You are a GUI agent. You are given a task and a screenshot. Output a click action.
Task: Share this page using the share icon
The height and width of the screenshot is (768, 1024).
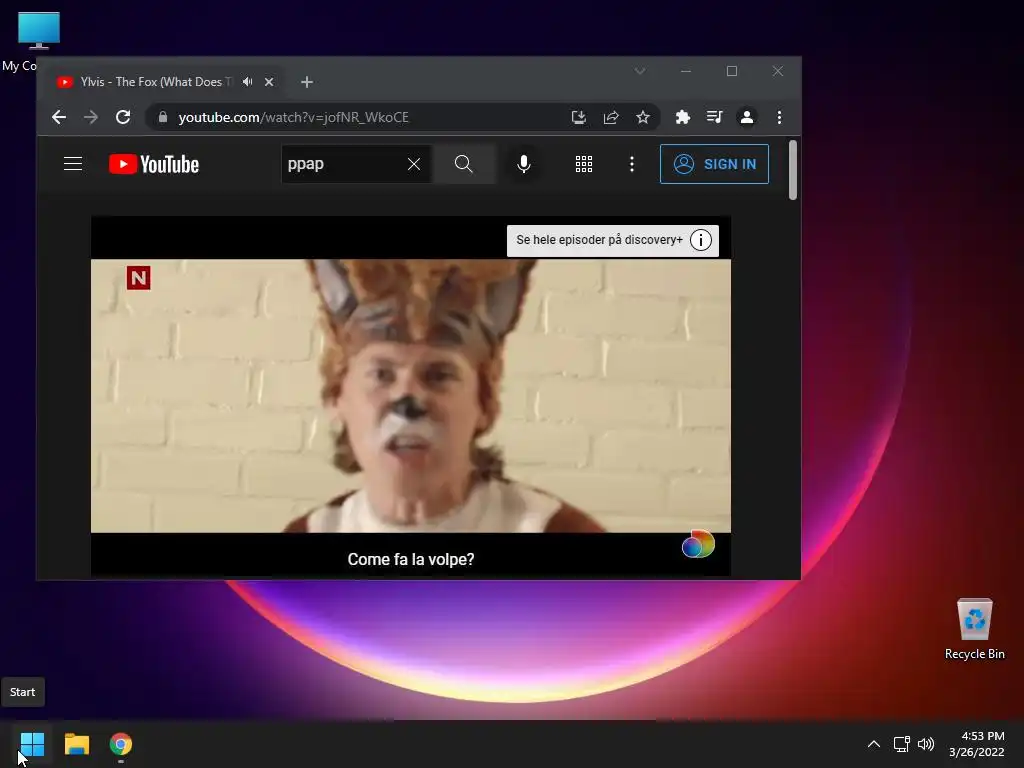point(611,117)
